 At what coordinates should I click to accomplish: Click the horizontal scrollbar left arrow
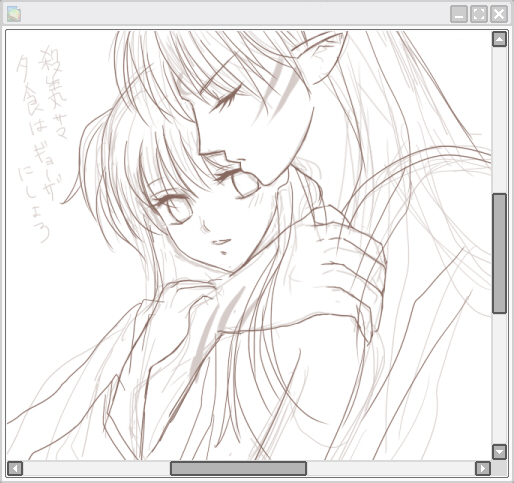point(15,468)
